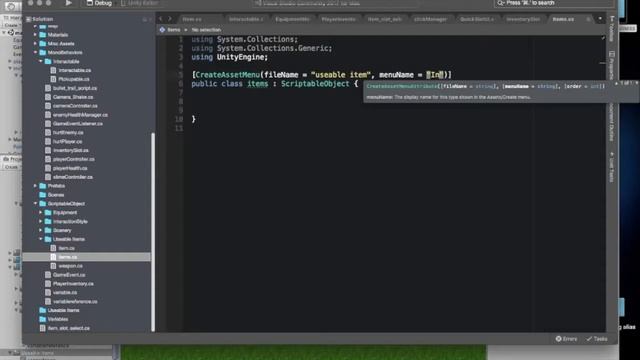Image resolution: width=640 pixels, height=360 pixels.
Task: Close the active items.cs tab
Action: tap(588, 19)
